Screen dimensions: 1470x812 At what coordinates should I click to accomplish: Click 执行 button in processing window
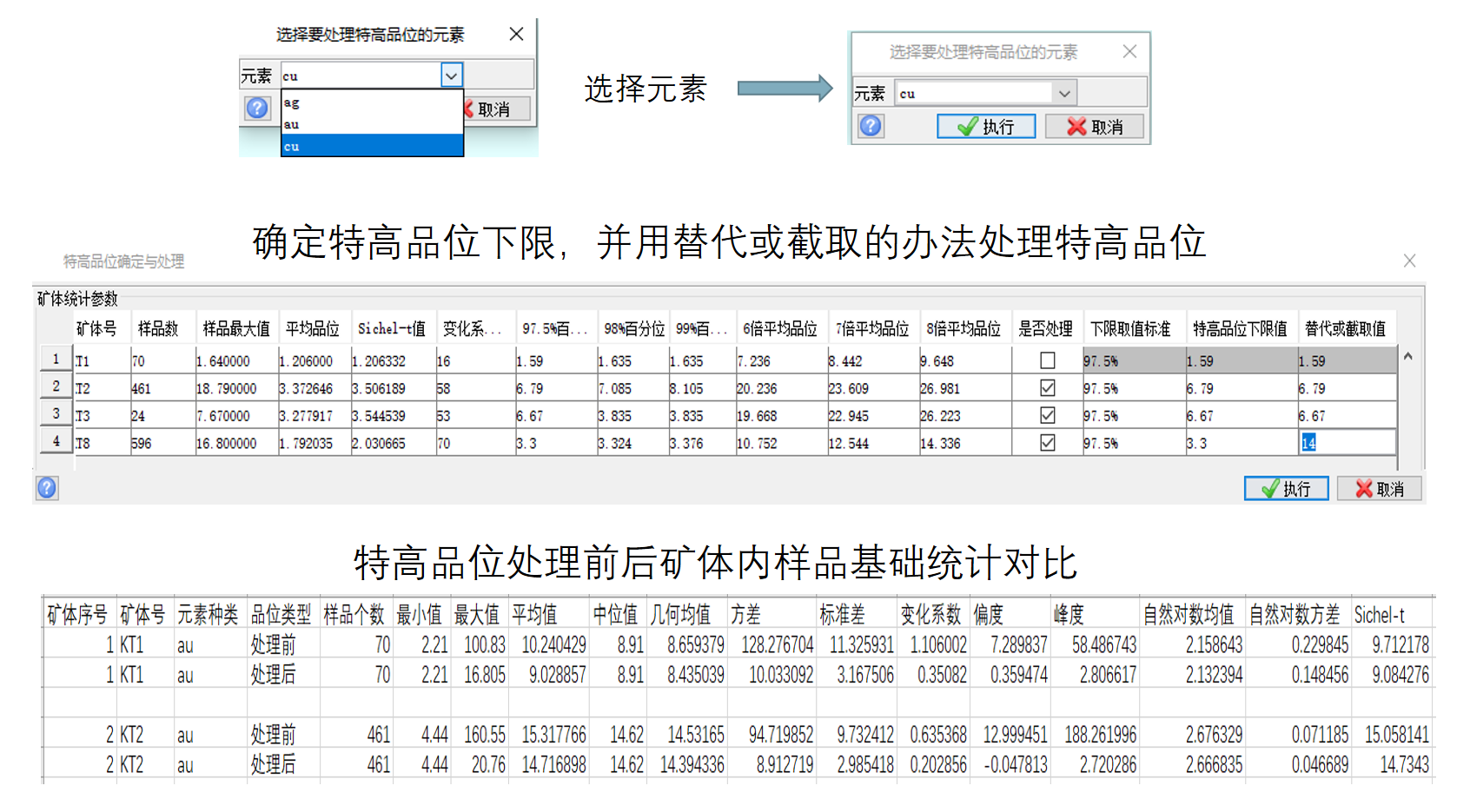pyautogui.click(x=1286, y=489)
